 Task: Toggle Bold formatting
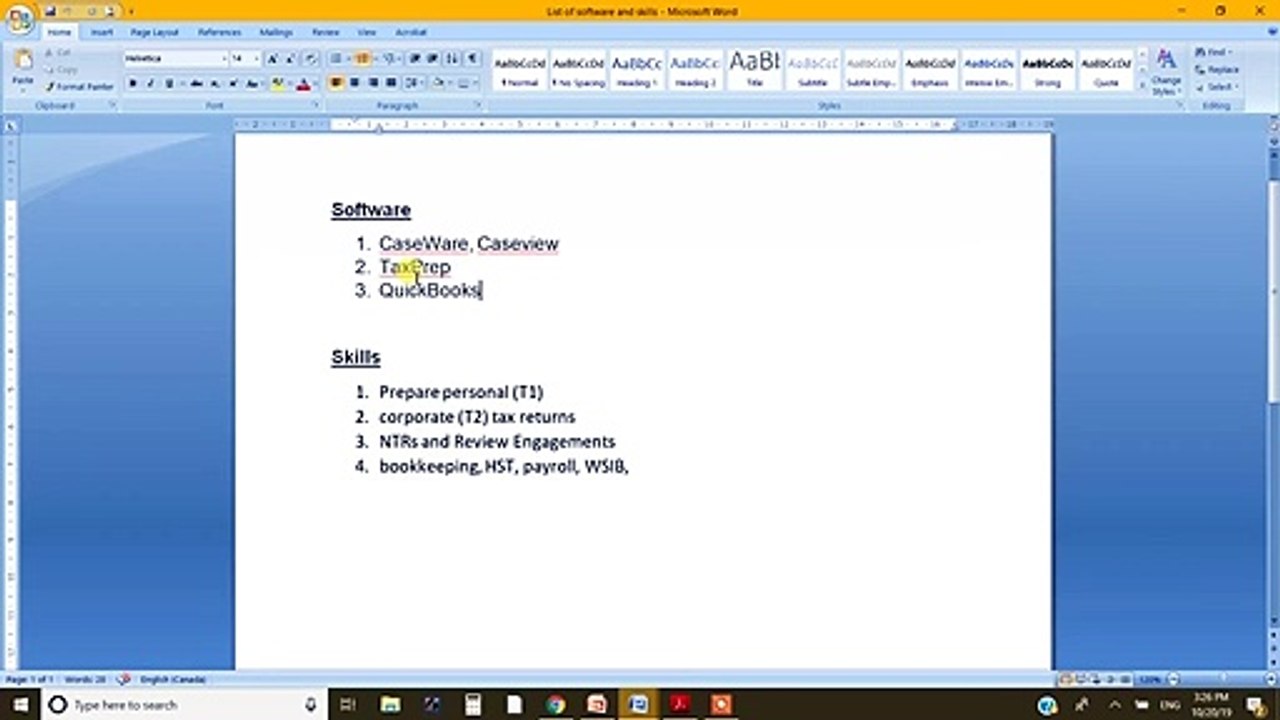(133, 84)
